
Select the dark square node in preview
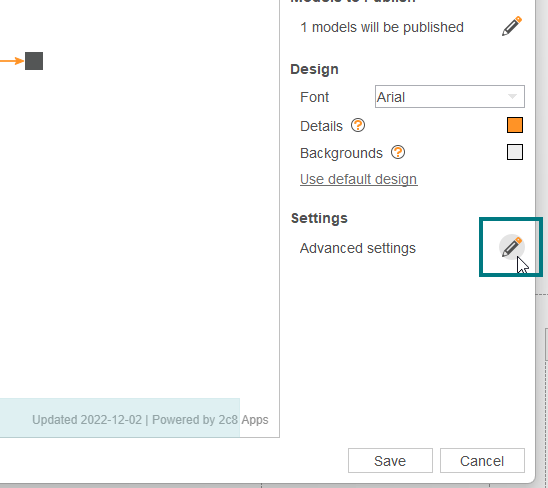click(x=34, y=61)
